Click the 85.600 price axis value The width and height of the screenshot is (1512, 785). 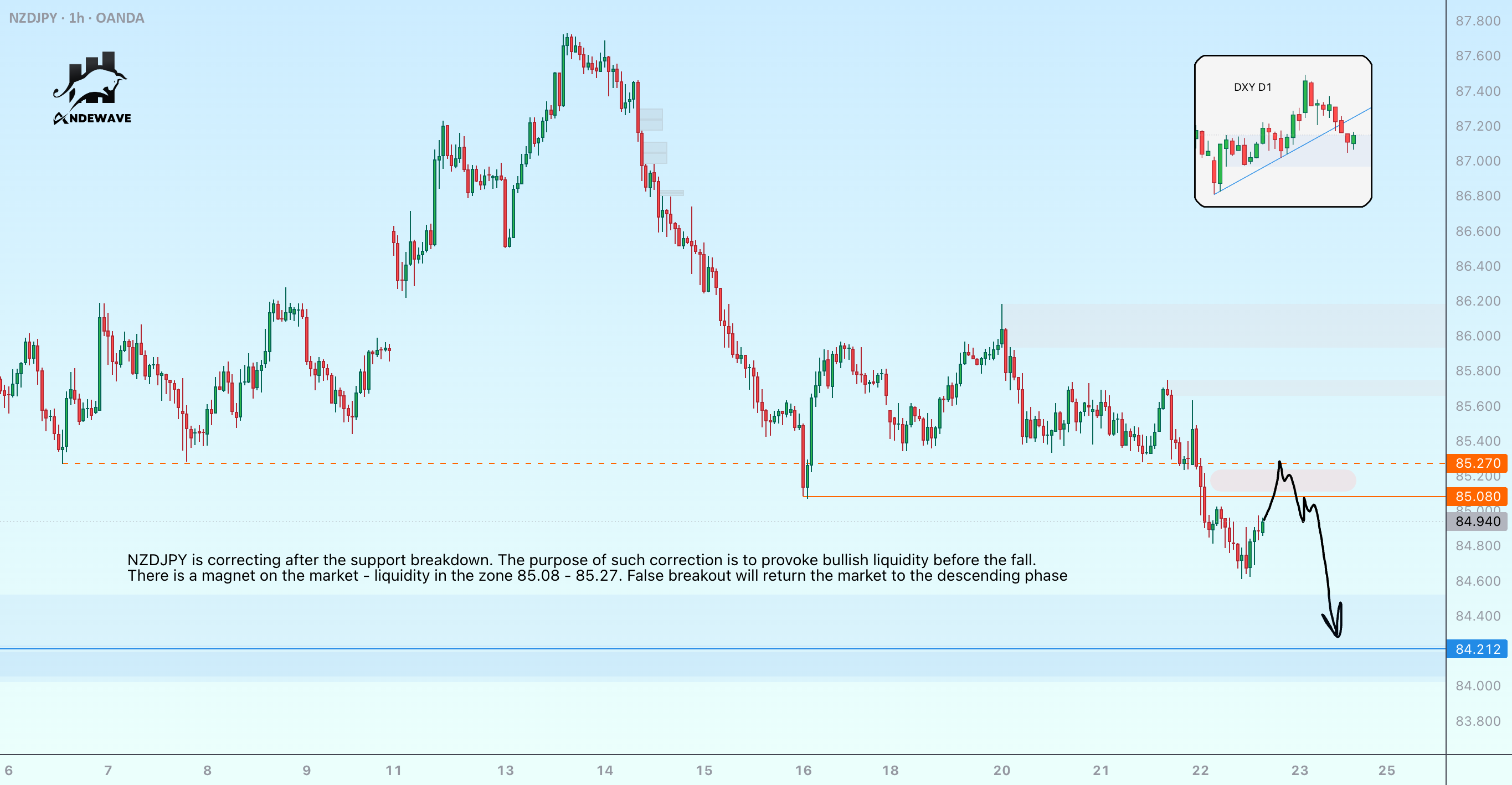click(1477, 406)
